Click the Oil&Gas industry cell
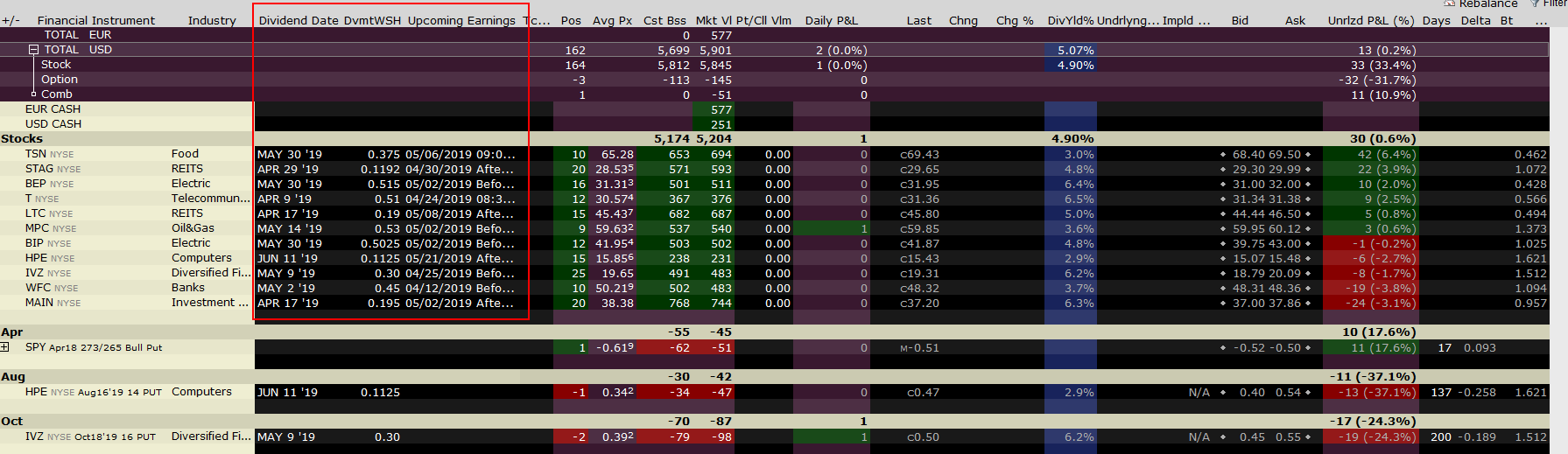Image resolution: width=1568 pixels, height=454 pixels. (193, 228)
